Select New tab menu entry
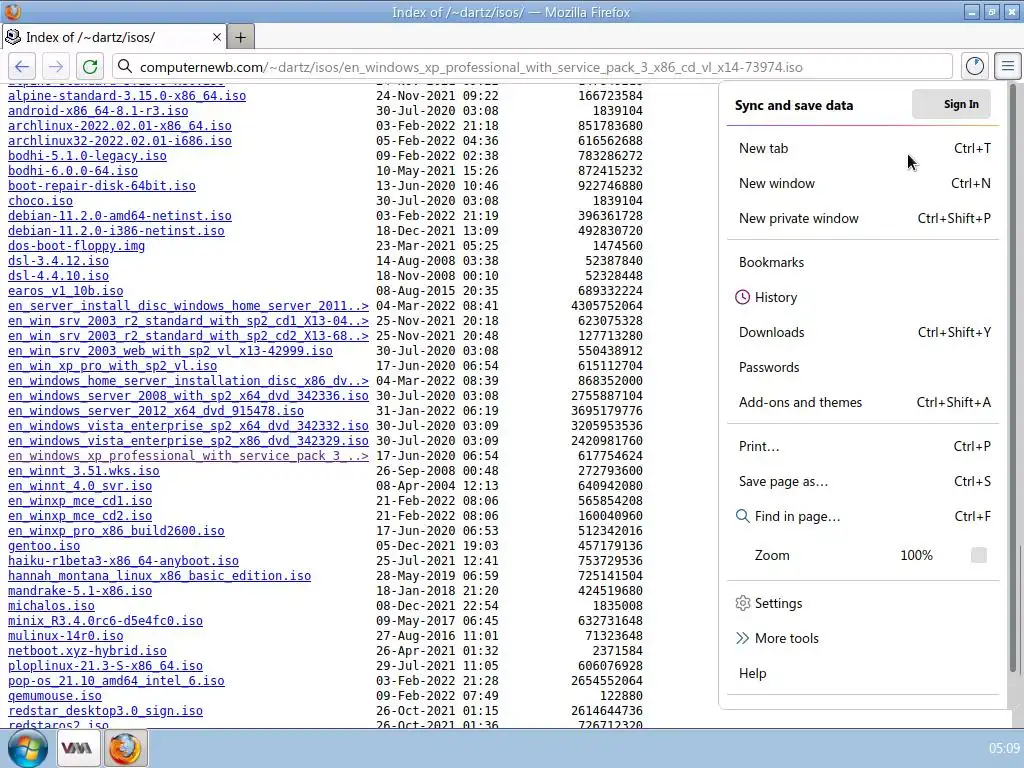 pyautogui.click(x=864, y=148)
